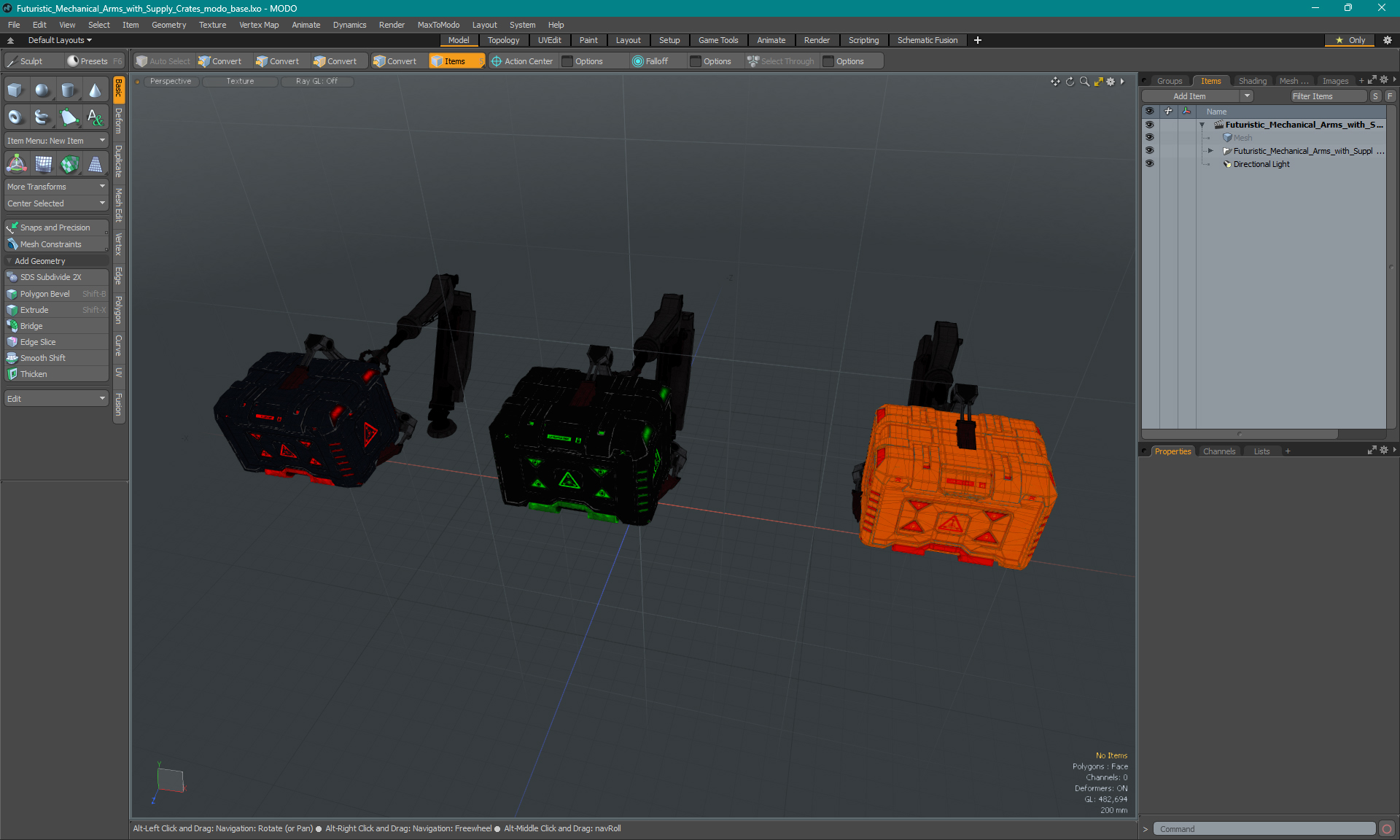Select the SDS Subdivide 2X tool

pyautogui.click(x=53, y=277)
